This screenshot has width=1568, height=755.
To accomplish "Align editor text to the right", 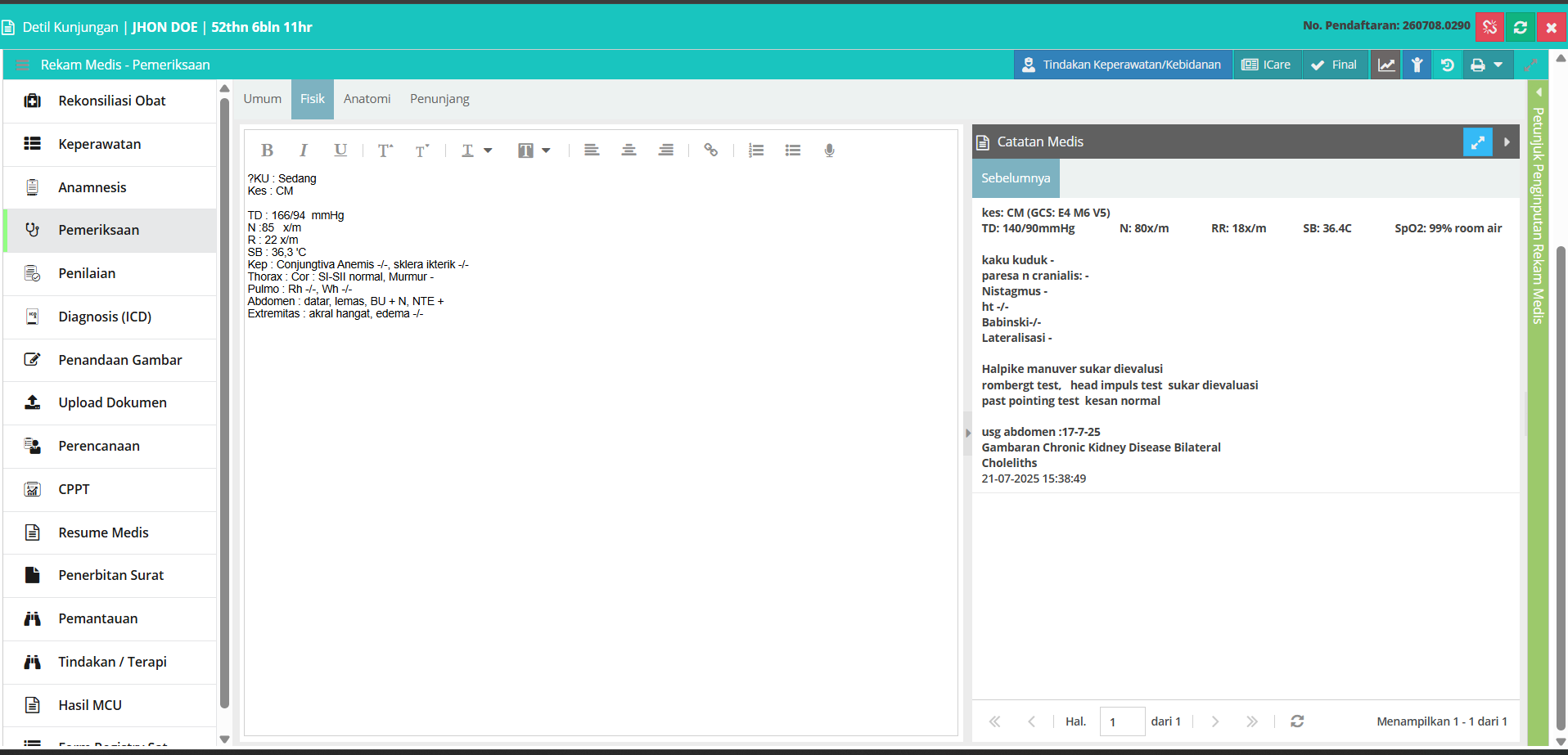I will 666,151.
